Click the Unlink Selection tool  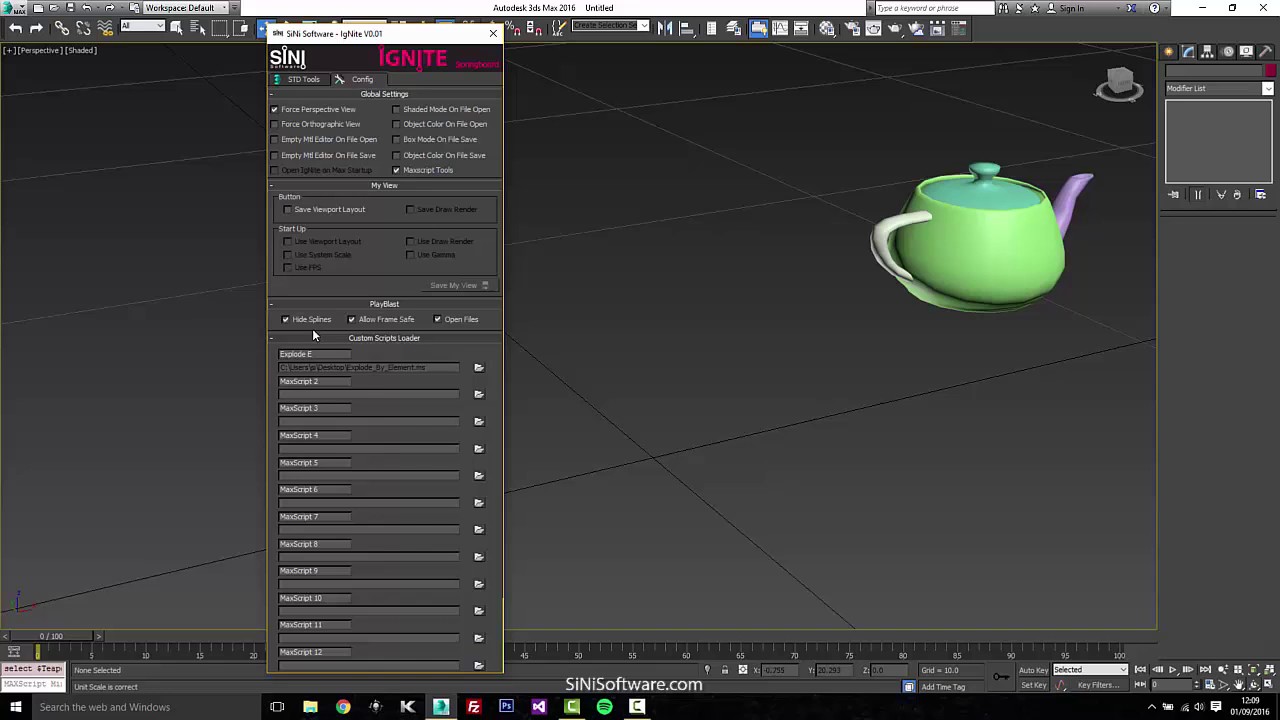point(84,28)
